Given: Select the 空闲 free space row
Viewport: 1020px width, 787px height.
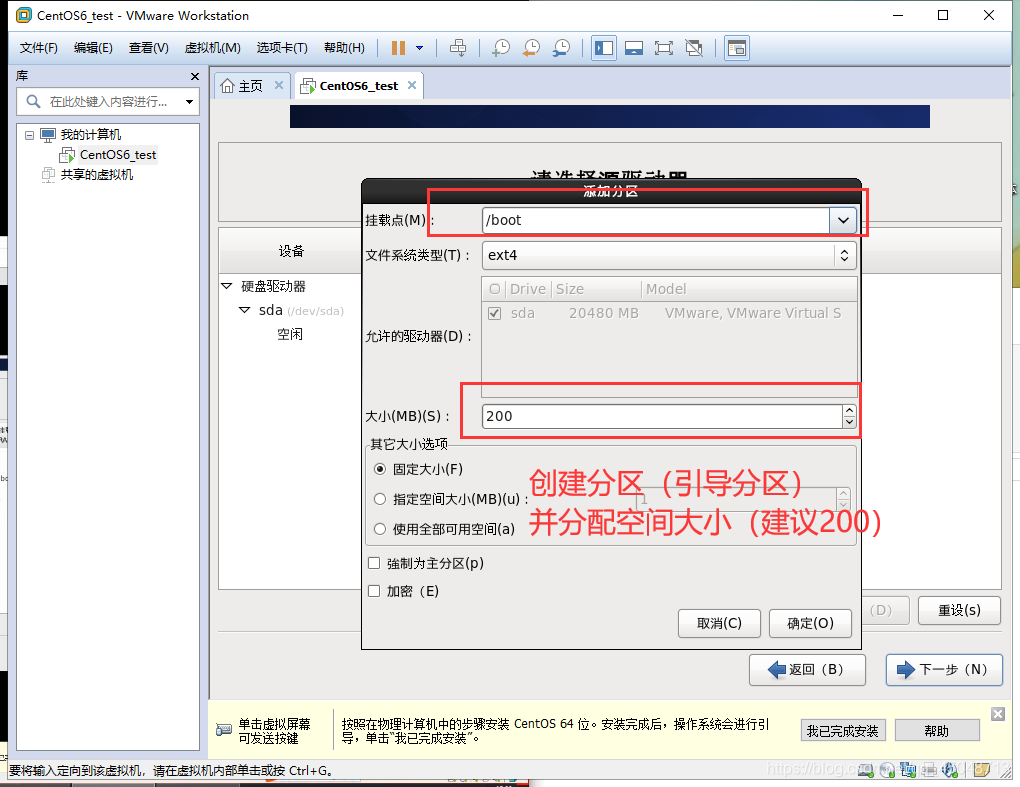Looking at the screenshot, I should (289, 334).
